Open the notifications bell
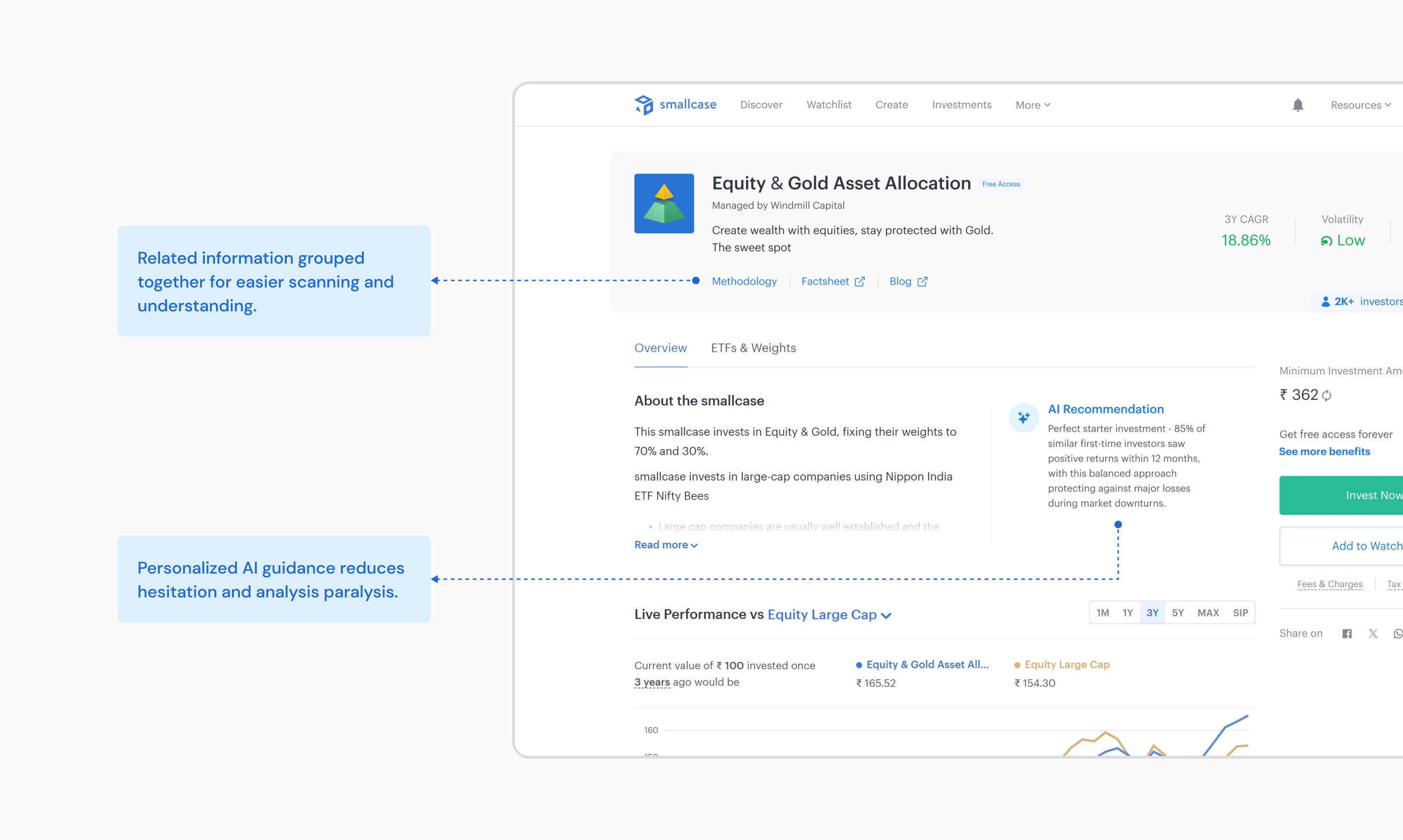The width and height of the screenshot is (1403, 840). tap(1298, 105)
